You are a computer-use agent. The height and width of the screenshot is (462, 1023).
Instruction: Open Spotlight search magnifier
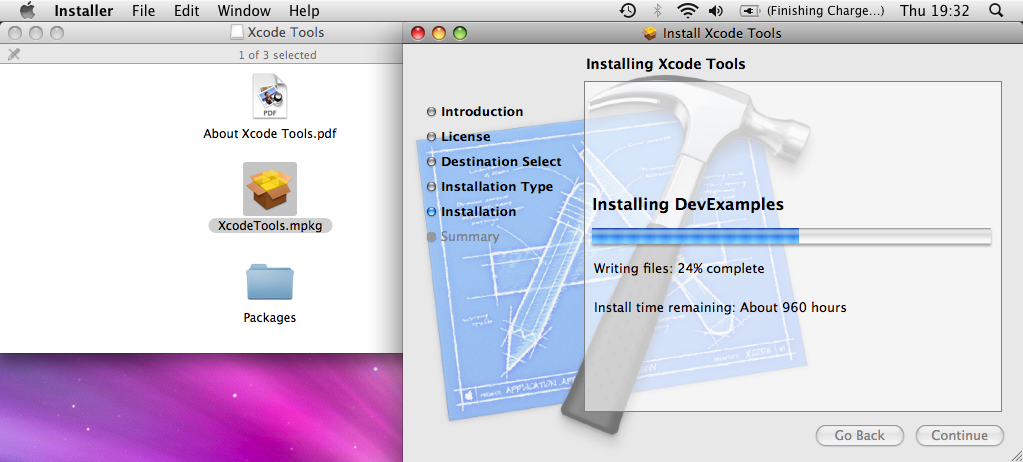[996, 10]
